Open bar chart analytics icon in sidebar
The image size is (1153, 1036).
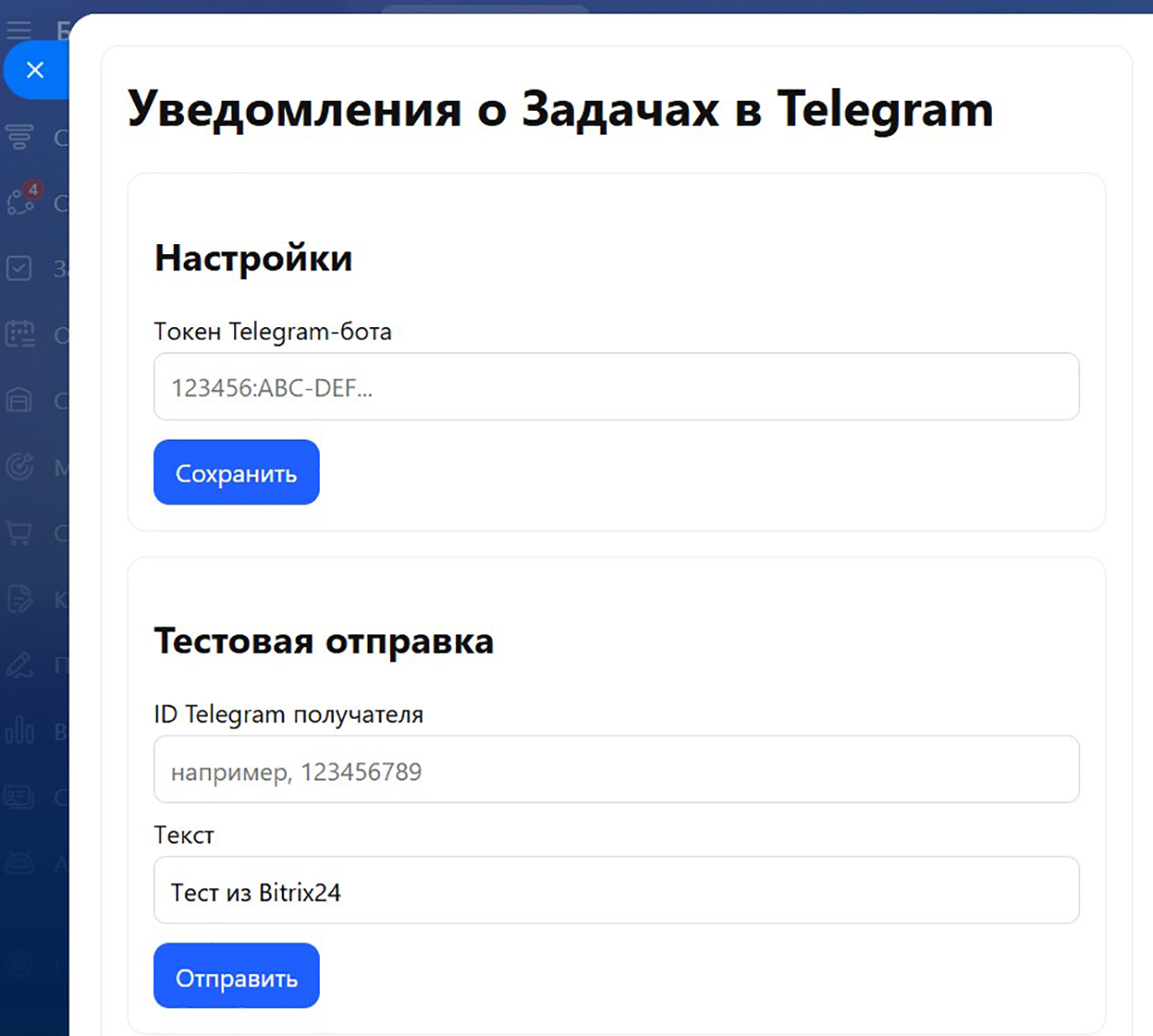coord(20,731)
